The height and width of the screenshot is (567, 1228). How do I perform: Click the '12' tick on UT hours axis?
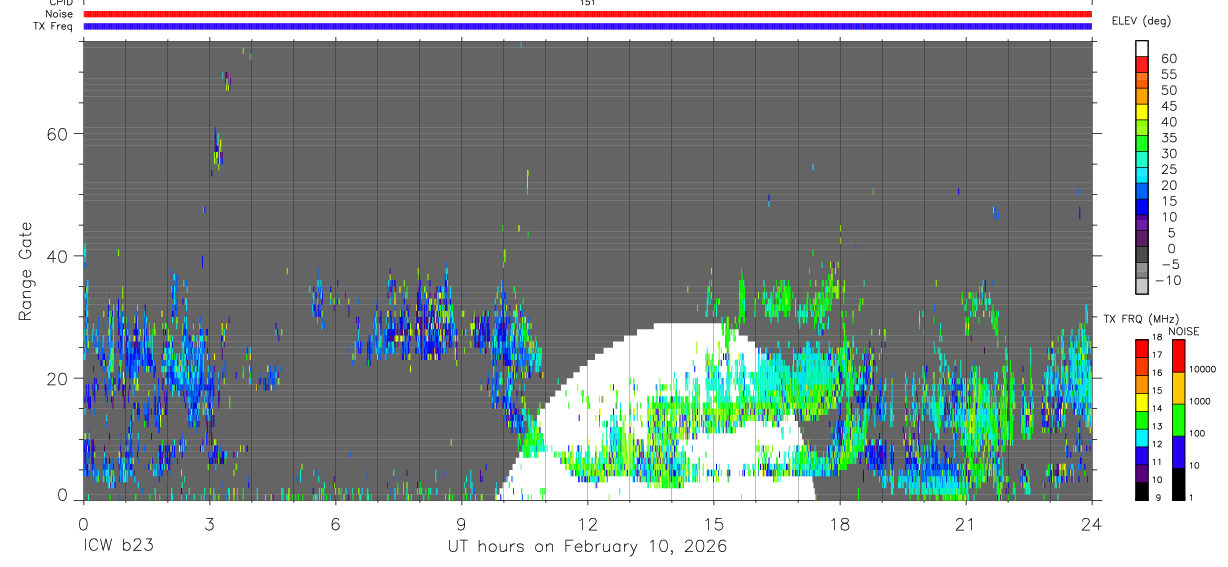click(x=587, y=523)
